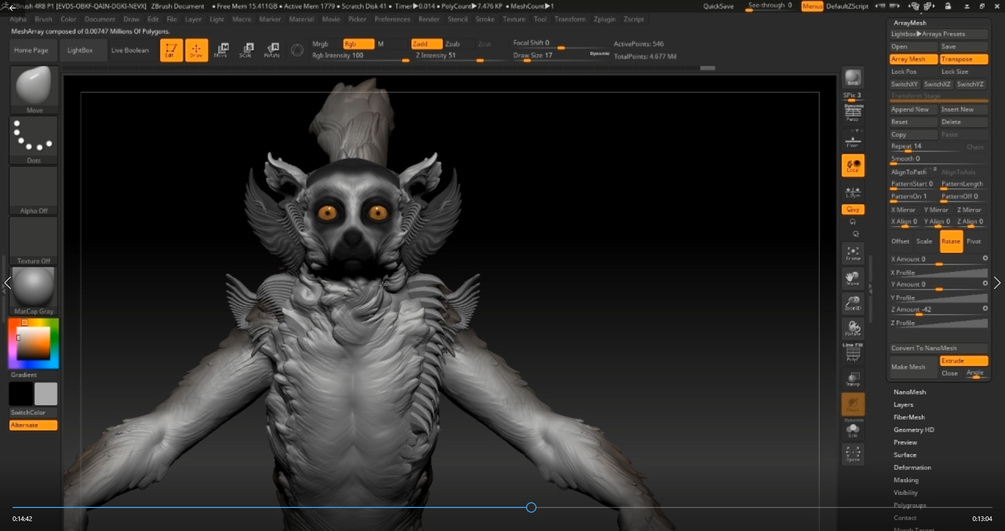1005x531 pixels.
Task: Expand the Deformation section
Action: tap(912, 468)
